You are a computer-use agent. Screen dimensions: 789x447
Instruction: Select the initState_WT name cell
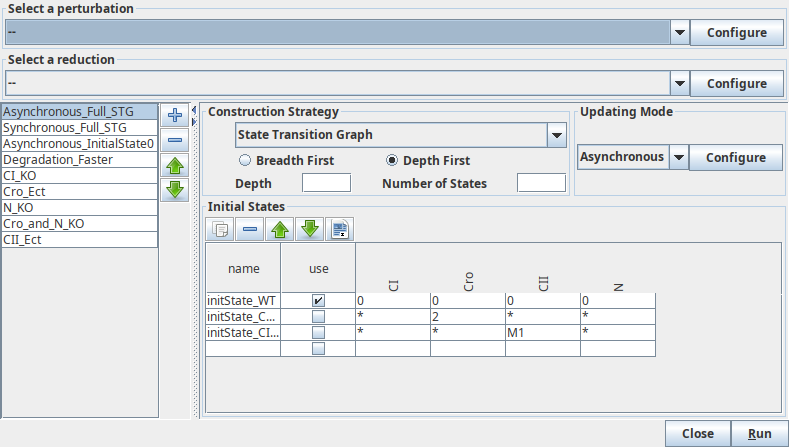click(243, 301)
